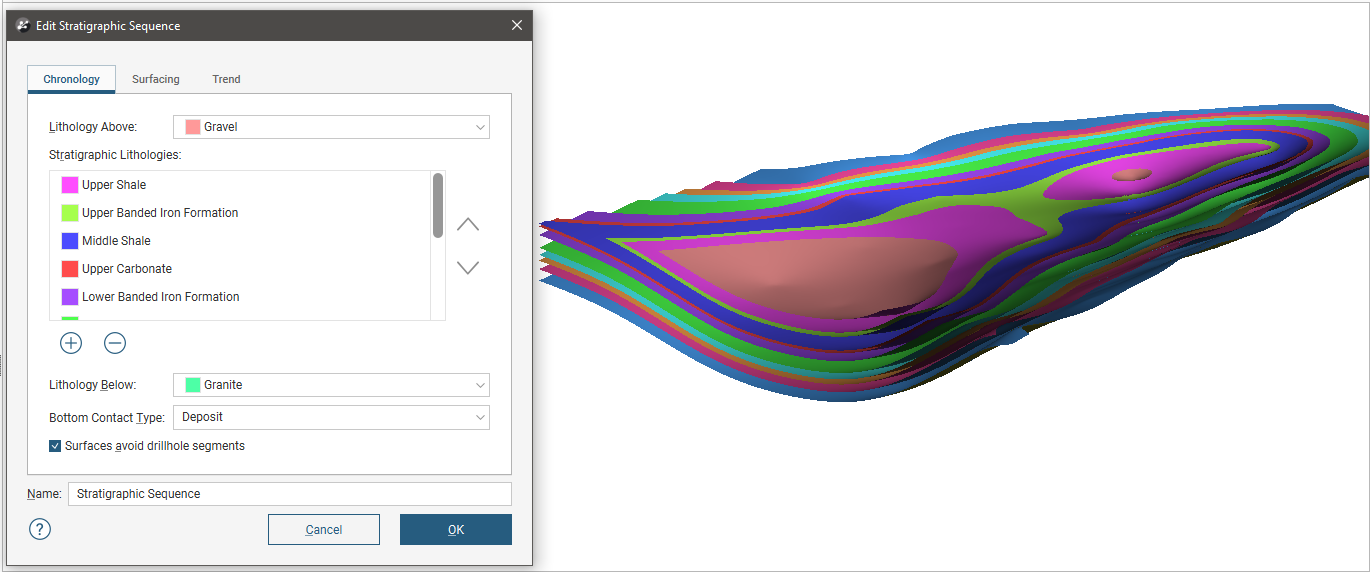Click the Upper Shale magenta color swatch
The image size is (1370, 572).
coord(70,185)
